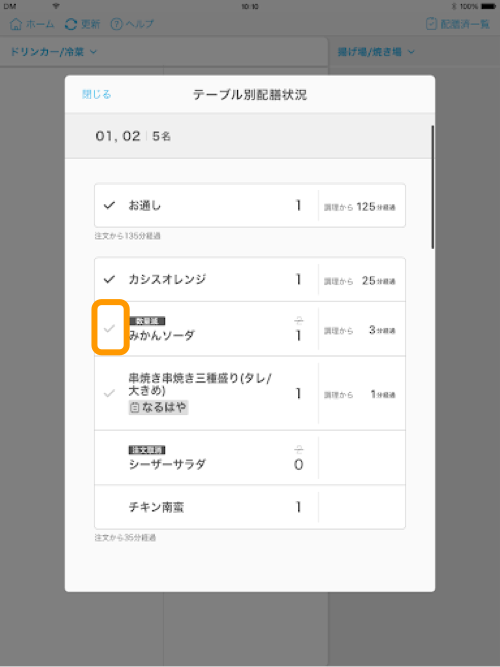Expand the ドリンカー/冷菜 station dropdown
This screenshot has width=500, height=667.
pos(53,52)
